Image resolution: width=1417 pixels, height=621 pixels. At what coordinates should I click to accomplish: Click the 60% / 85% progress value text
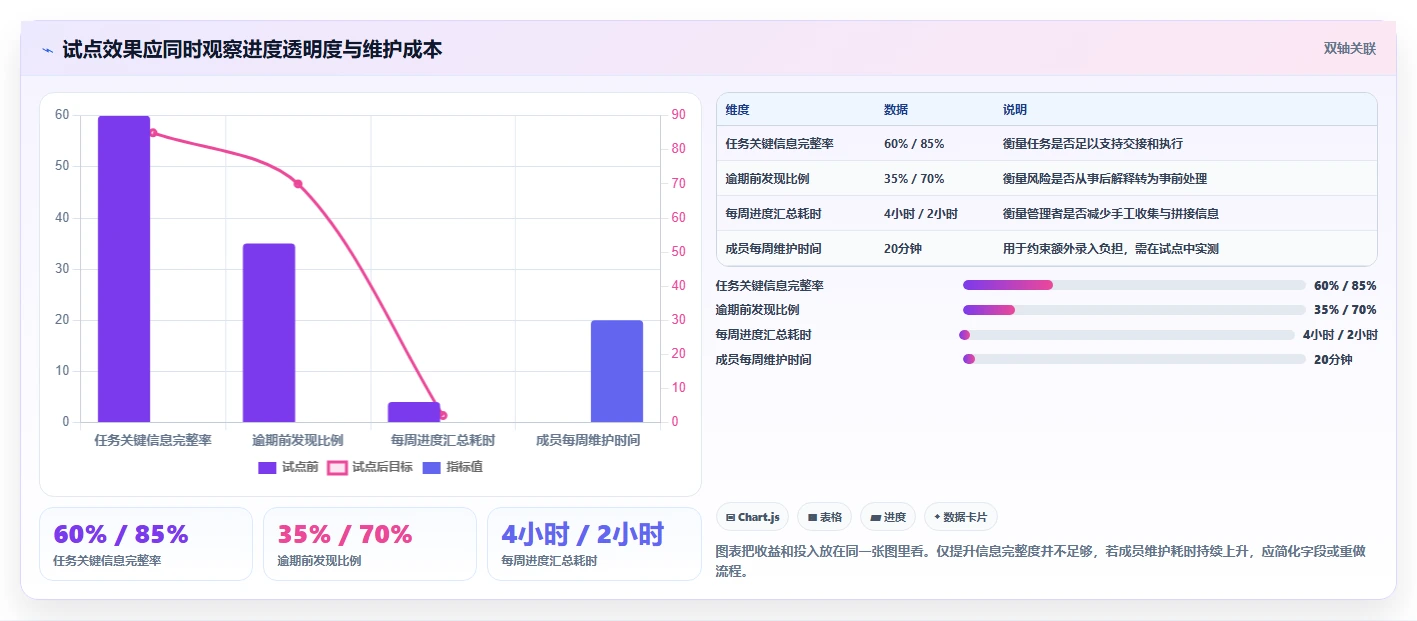click(x=1345, y=285)
